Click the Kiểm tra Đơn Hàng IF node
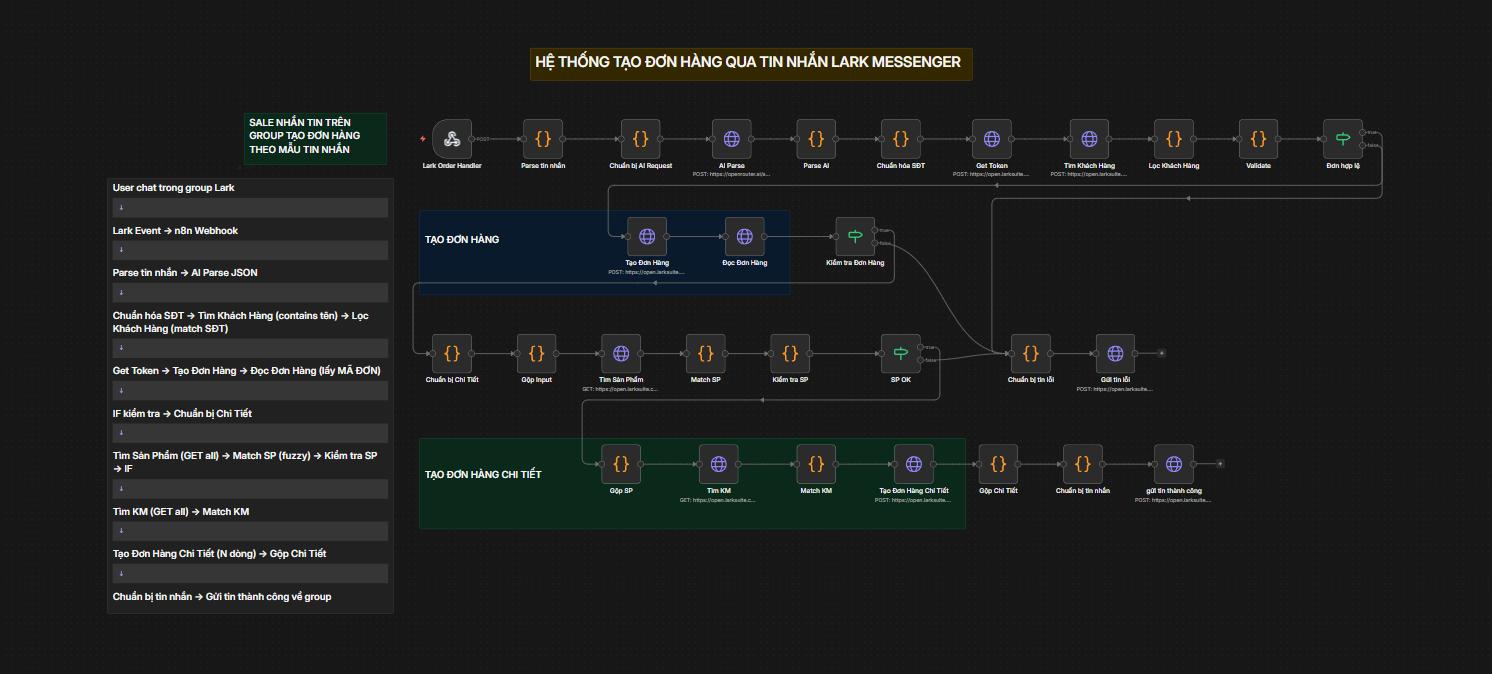 click(855, 237)
